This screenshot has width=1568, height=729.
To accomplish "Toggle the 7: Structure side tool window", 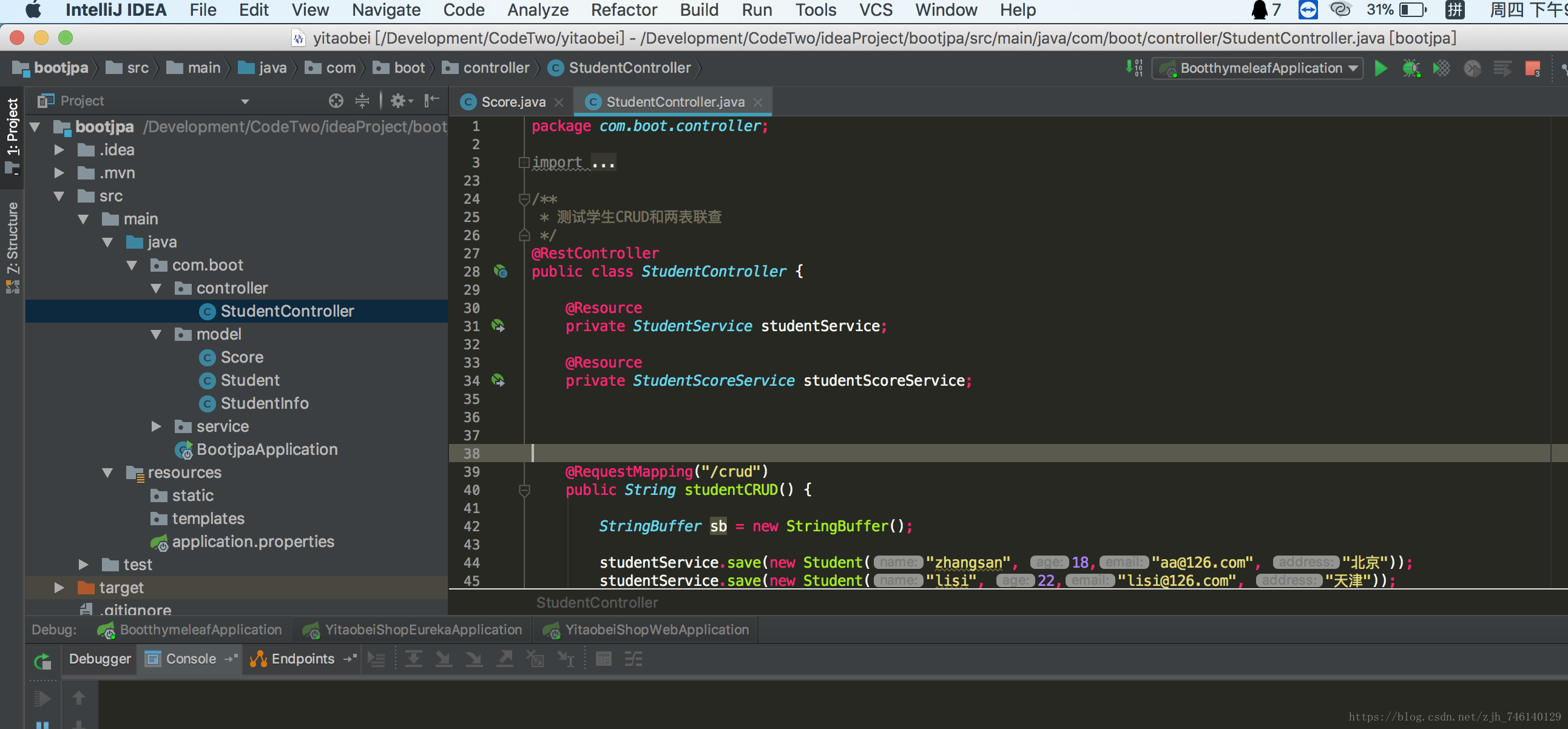I will (12, 247).
